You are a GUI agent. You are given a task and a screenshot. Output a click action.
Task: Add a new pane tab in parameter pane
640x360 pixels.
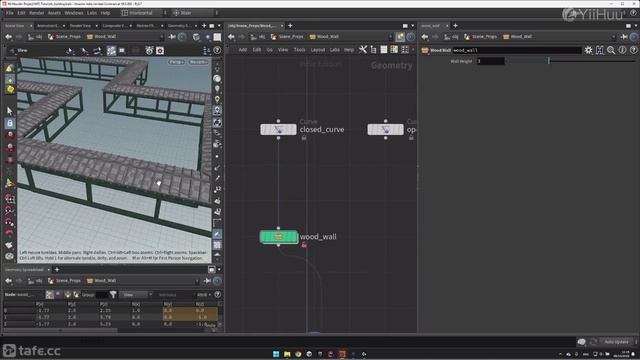click(456, 26)
